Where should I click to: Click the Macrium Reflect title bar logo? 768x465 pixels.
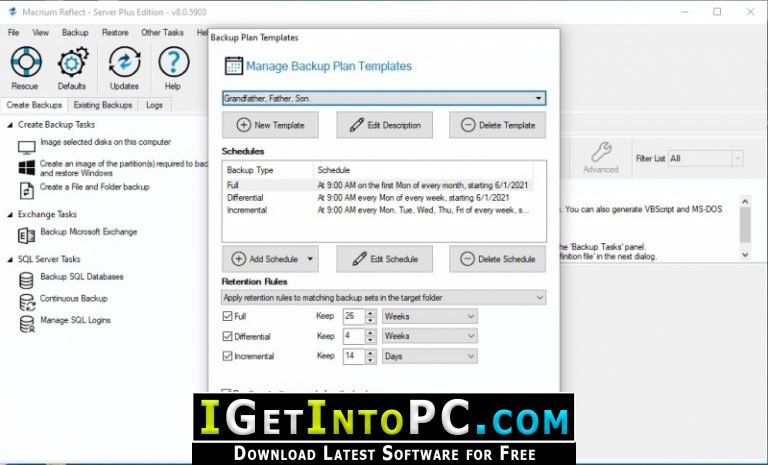coord(13,12)
